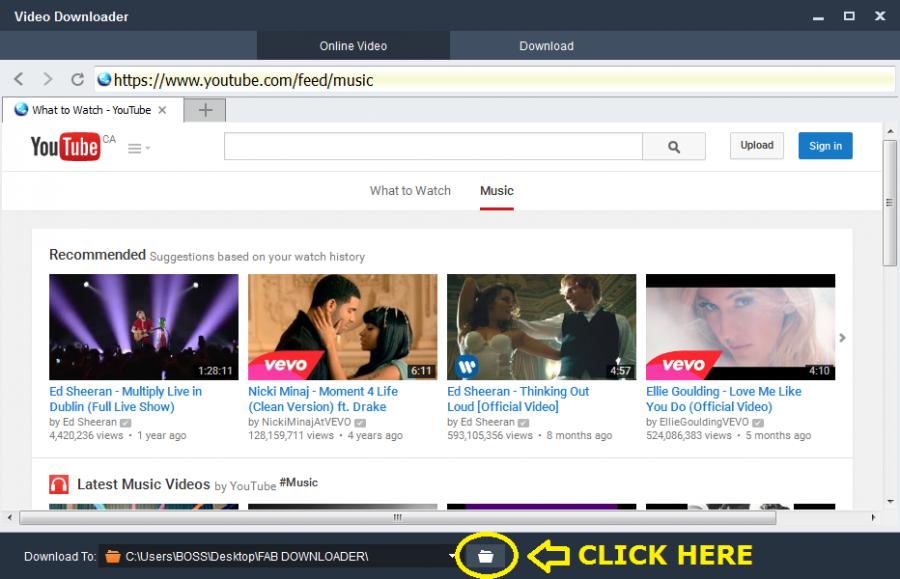This screenshot has height=579, width=900.
Task: Switch to the Online Video tab
Action: click(353, 46)
